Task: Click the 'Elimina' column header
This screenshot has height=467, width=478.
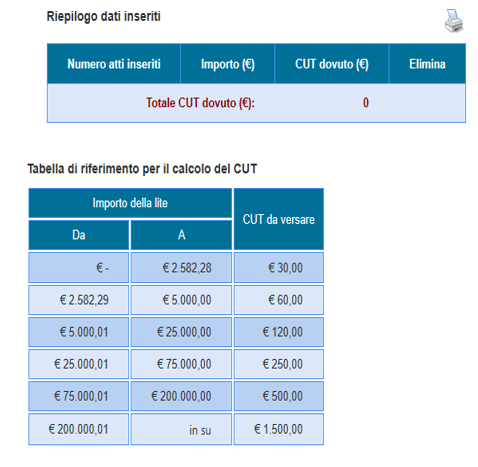Action: (x=427, y=64)
